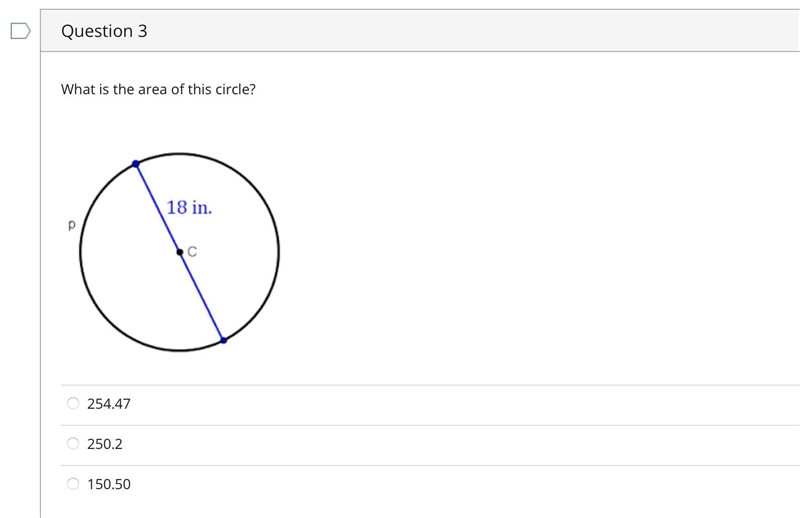
Task: Click the upper blue endpoint of the diameter
Action: point(136,164)
